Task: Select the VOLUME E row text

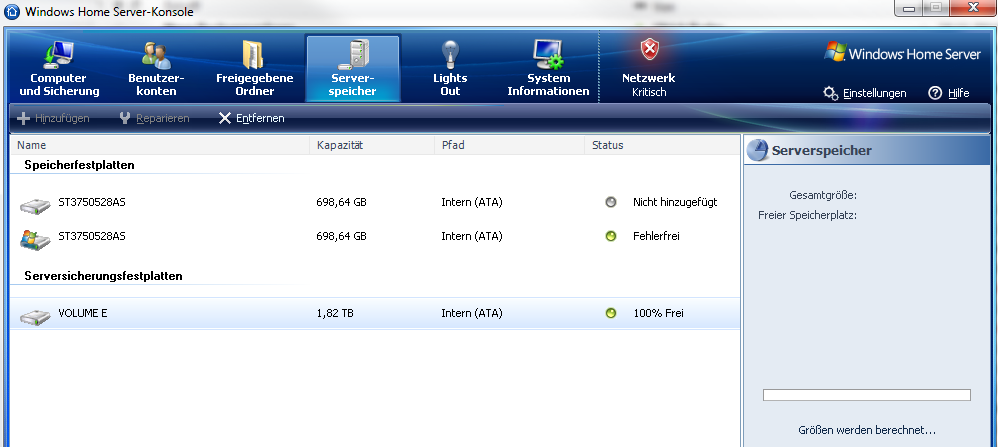Action: 83,313
